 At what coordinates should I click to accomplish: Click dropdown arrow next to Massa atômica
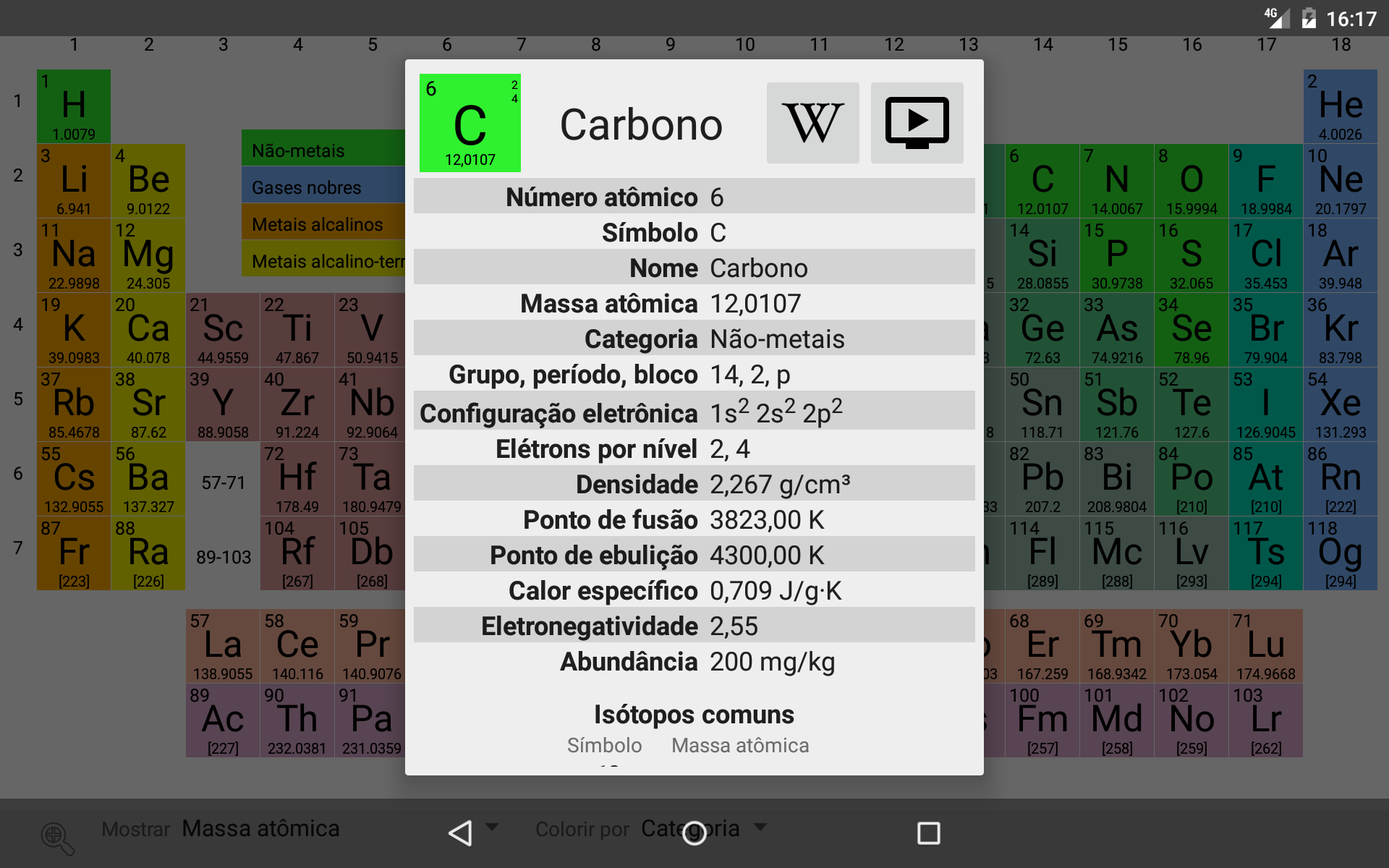tap(493, 826)
